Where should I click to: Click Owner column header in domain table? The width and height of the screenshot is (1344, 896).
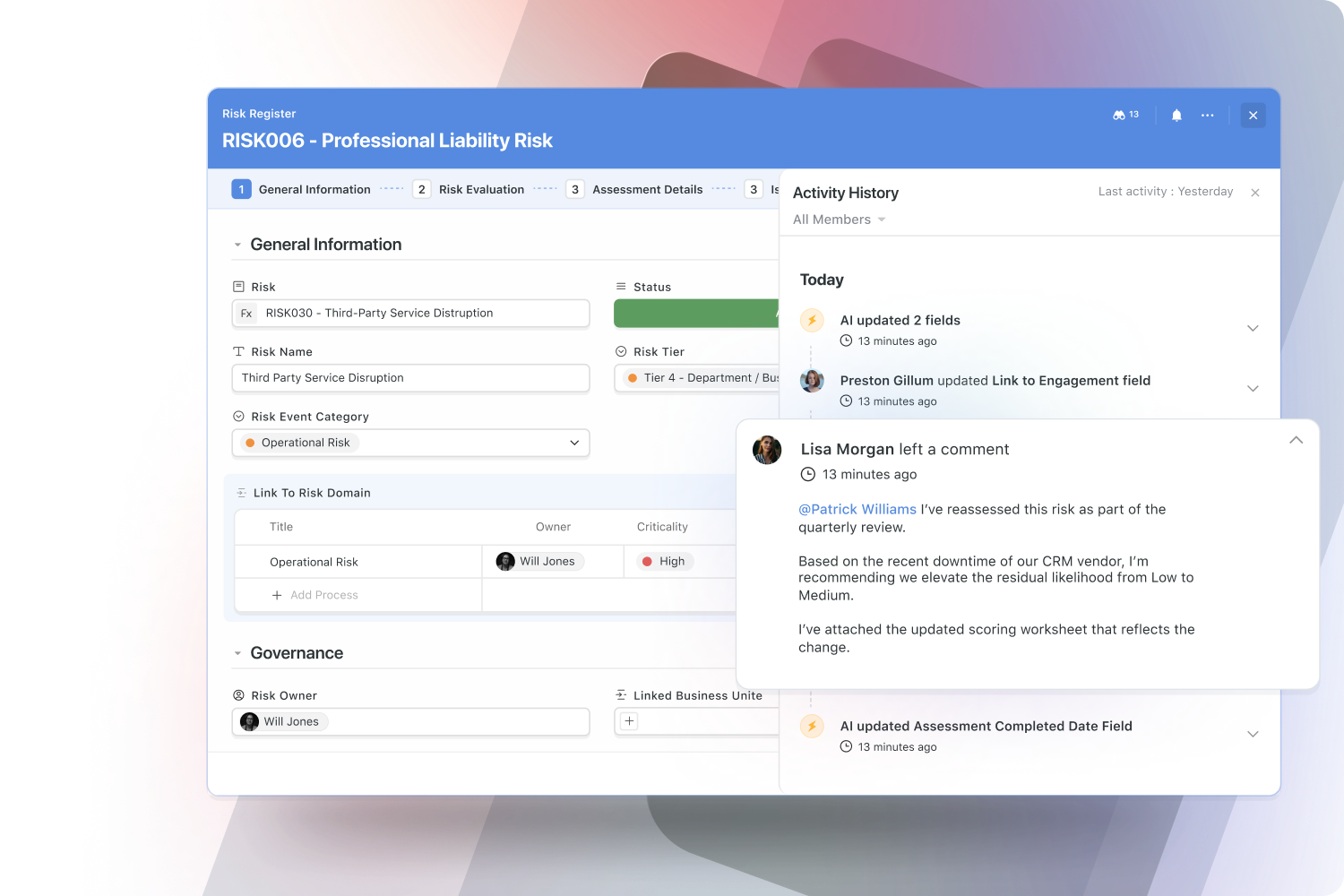(553, 527)
